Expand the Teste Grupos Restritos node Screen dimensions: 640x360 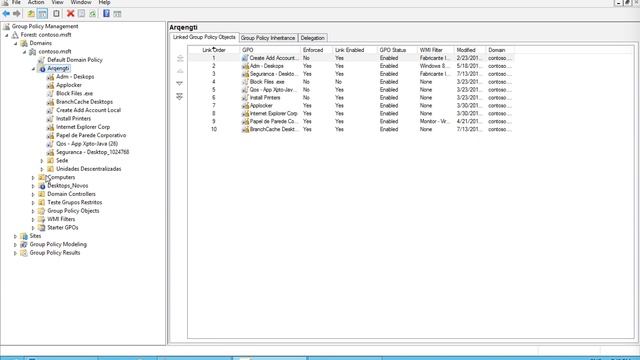(x=33, y=203)
